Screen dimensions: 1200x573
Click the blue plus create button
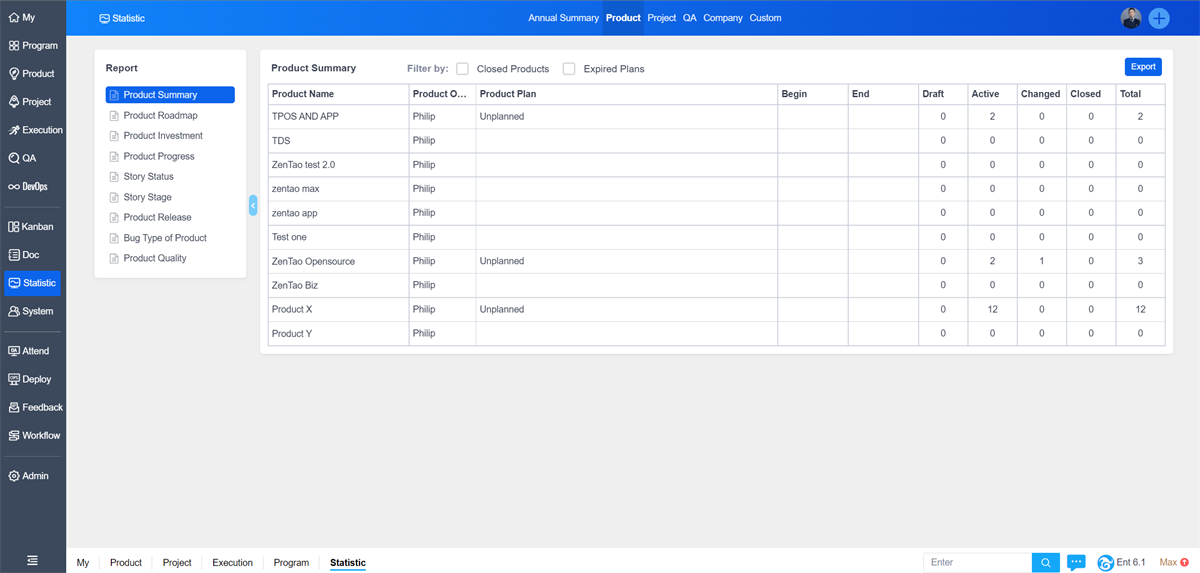[1158, 18]
